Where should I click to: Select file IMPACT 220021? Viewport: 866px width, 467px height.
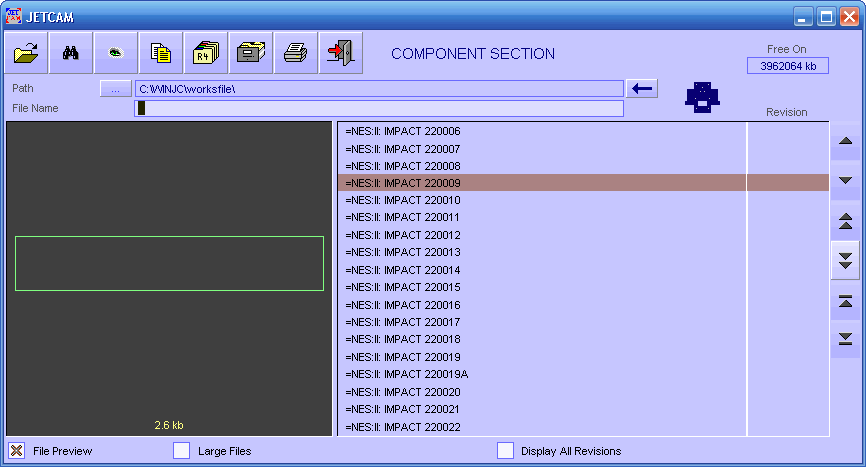542,409
